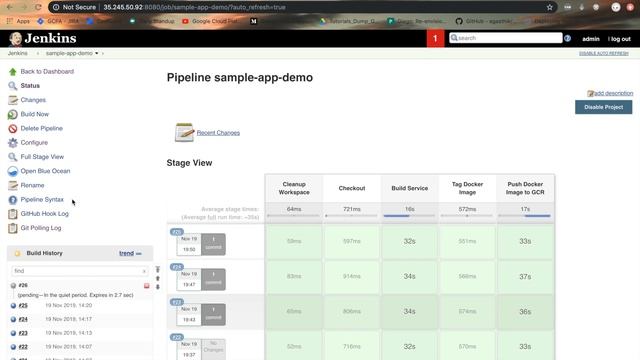Click browser reload button
This screenshot has height=360, width=640.
(x=38, y=7)
